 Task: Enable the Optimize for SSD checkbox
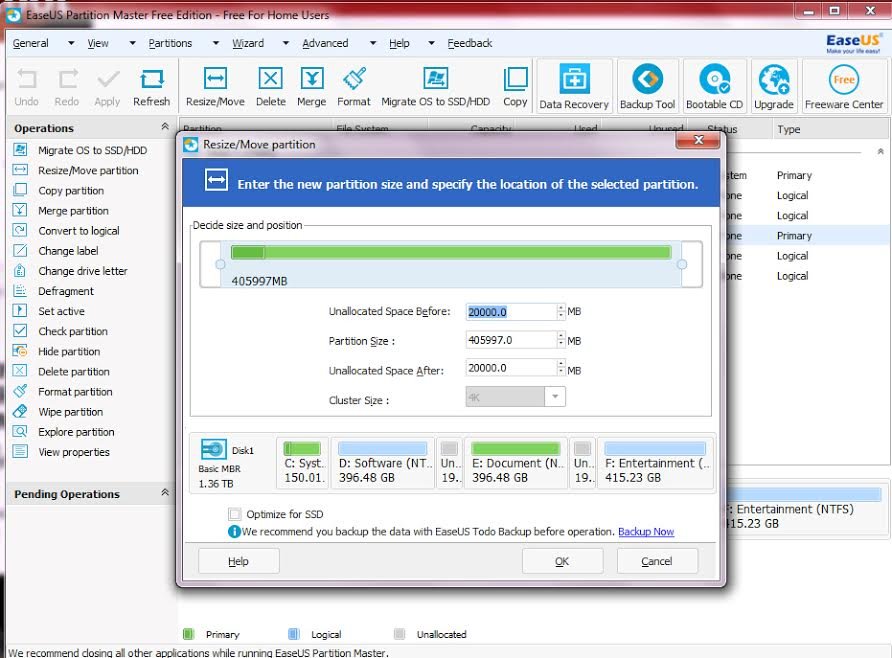coord(234,514)
